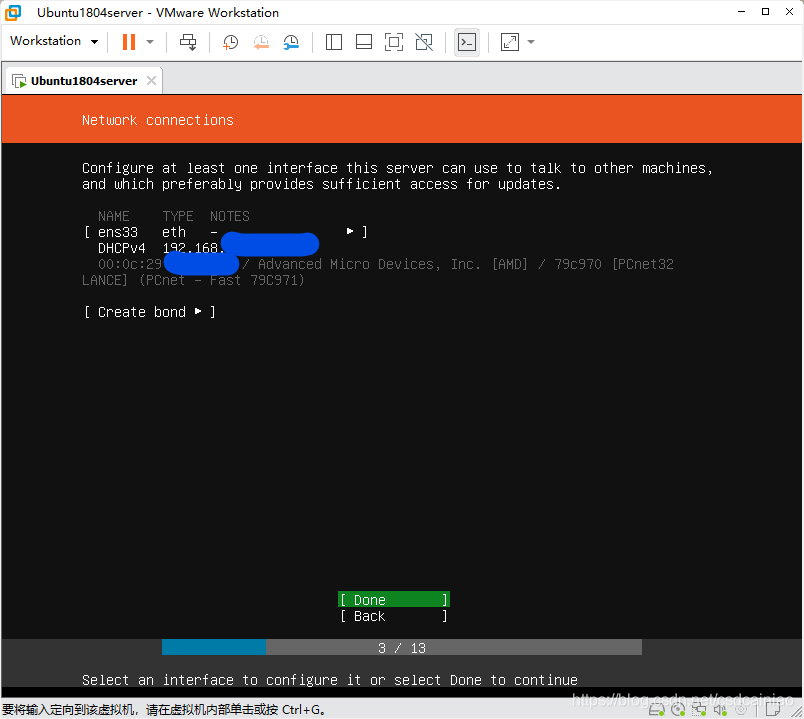Revert VM to previous snapshot

(261, 42)
